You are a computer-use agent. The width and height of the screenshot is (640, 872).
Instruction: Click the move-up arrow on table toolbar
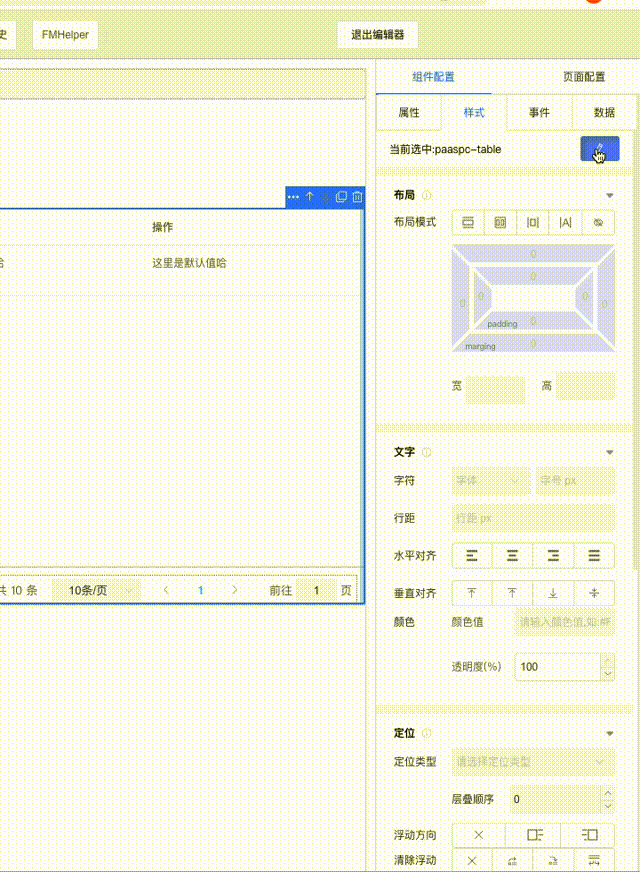click(310, 198)
